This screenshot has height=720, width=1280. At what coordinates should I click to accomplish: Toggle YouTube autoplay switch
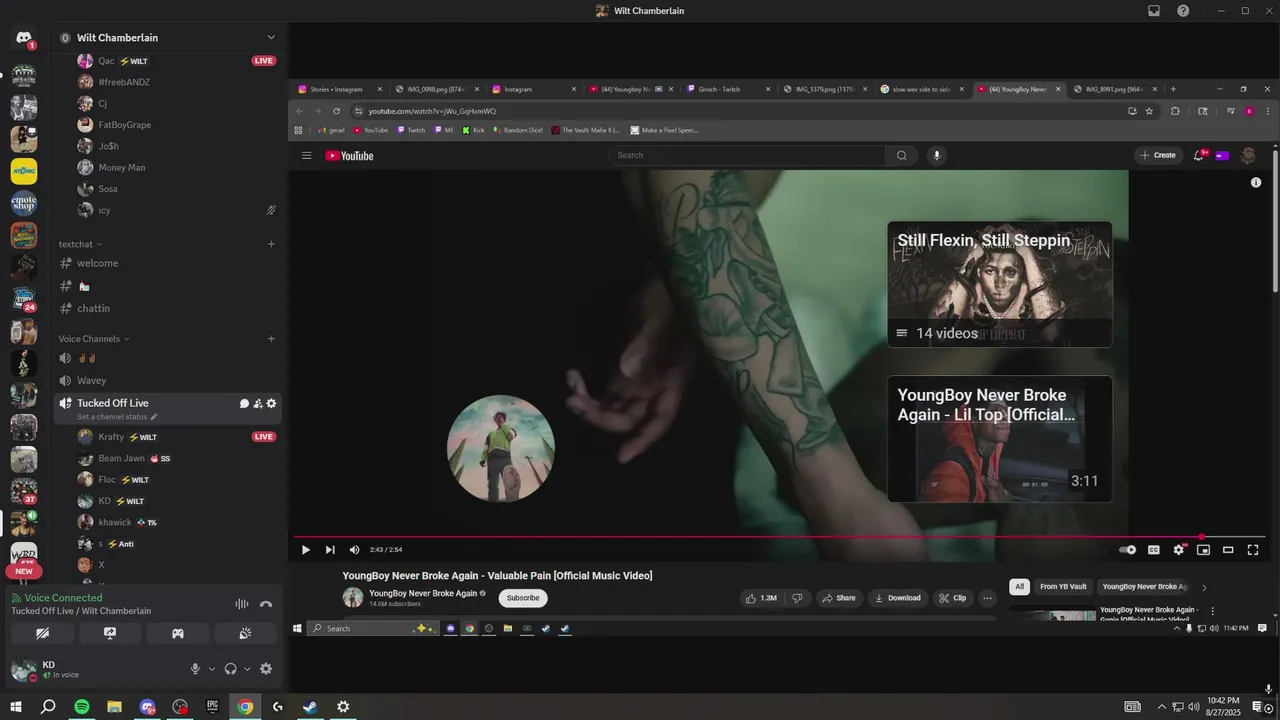click(1128, 550)
